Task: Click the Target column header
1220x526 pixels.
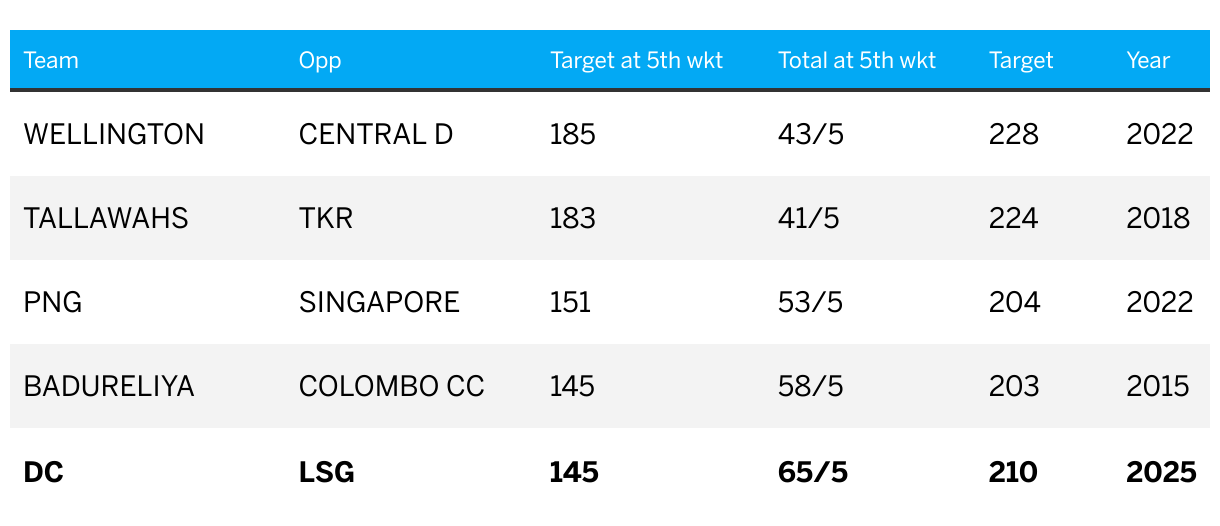Action: (x=1021, y=60)
